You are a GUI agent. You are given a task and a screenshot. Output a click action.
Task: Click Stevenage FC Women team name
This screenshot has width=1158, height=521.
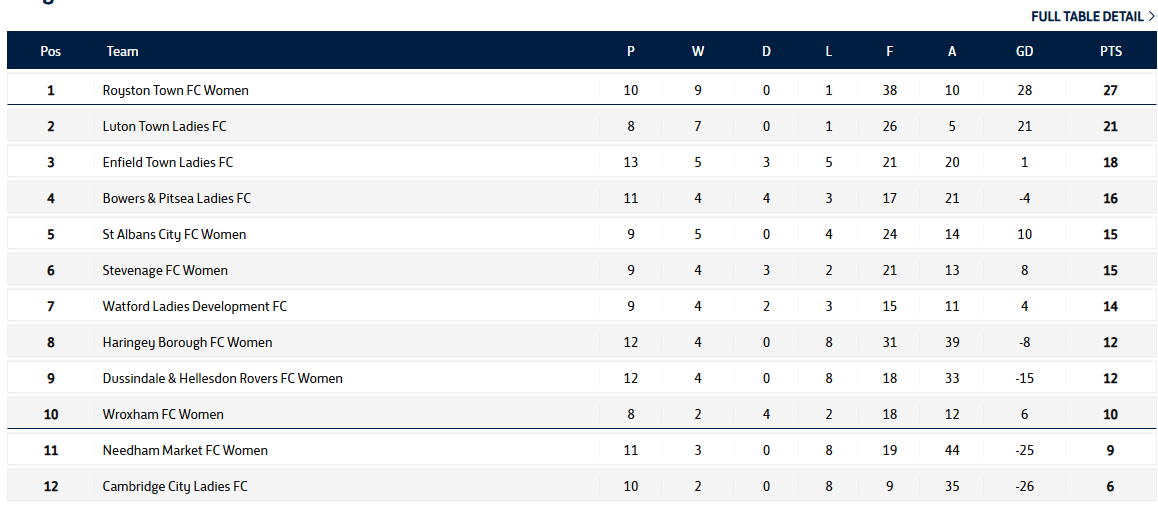click(x=165, y=270)
